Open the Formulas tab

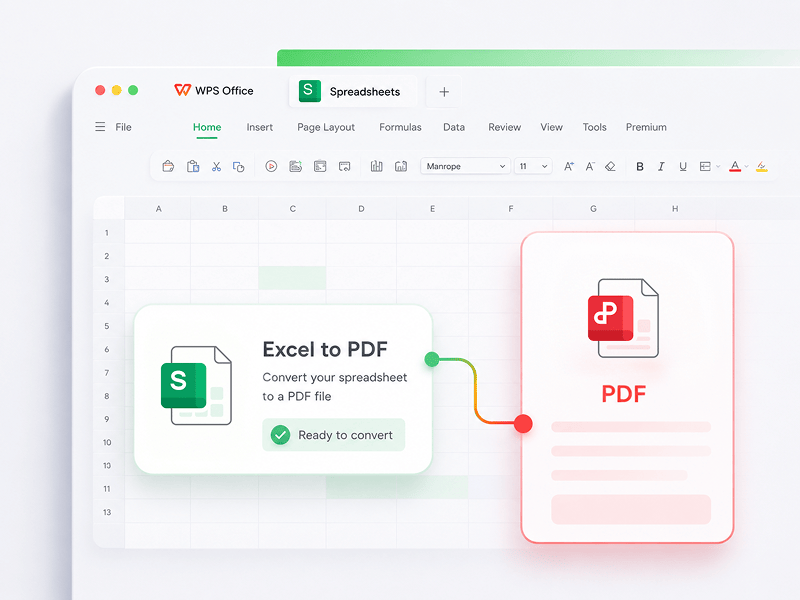(x=400, y=127)
